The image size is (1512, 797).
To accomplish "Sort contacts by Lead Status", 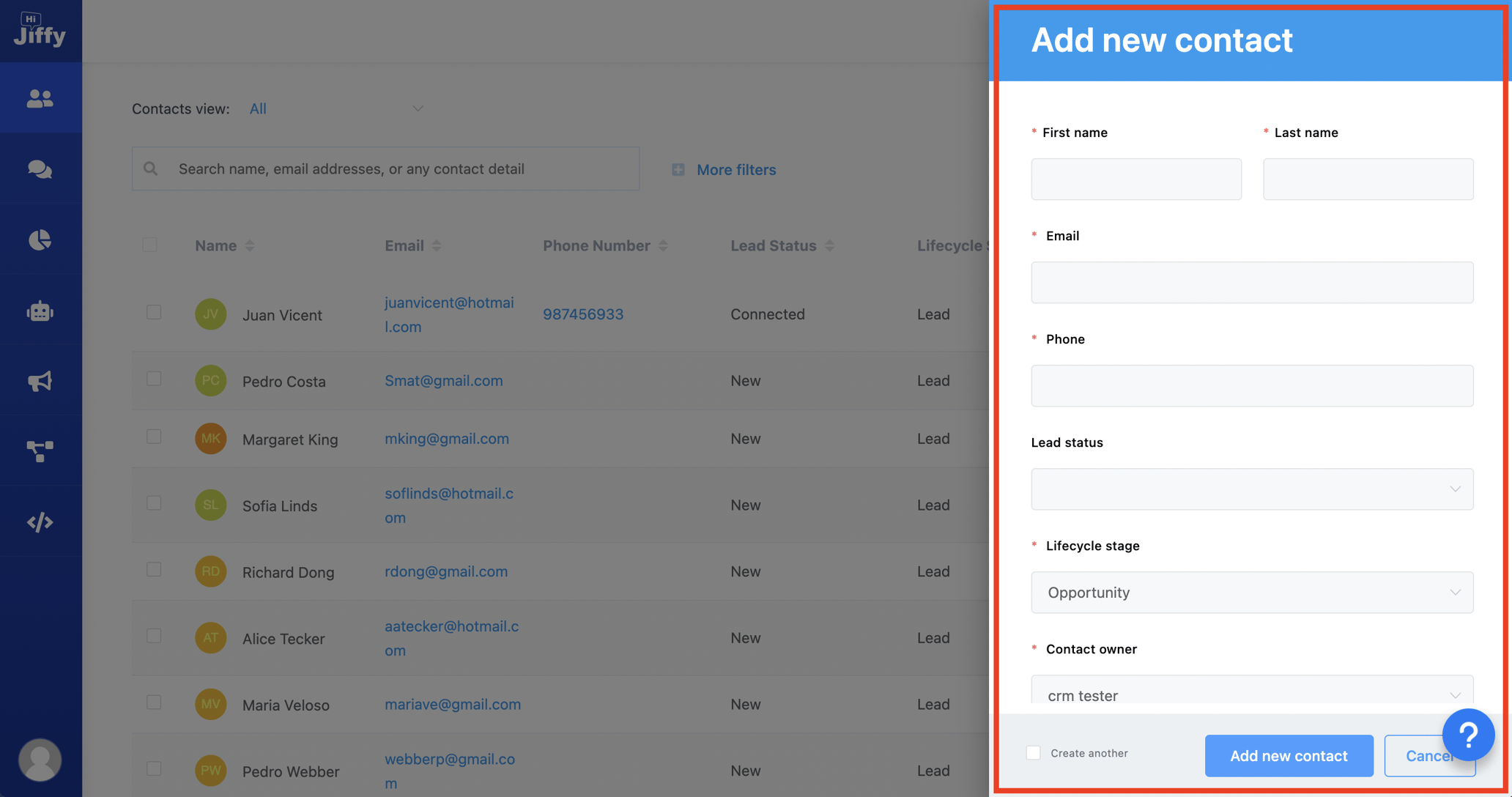I will (x=829, y=245).
